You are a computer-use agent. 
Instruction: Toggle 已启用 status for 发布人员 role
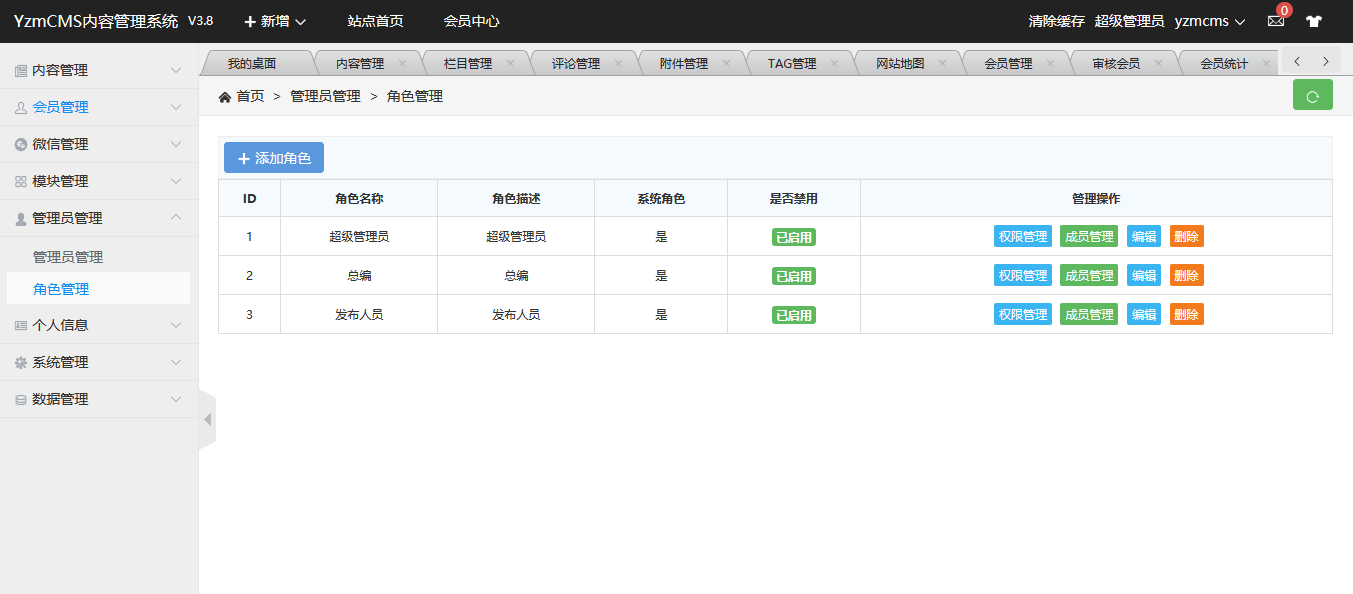pos(793,315)
